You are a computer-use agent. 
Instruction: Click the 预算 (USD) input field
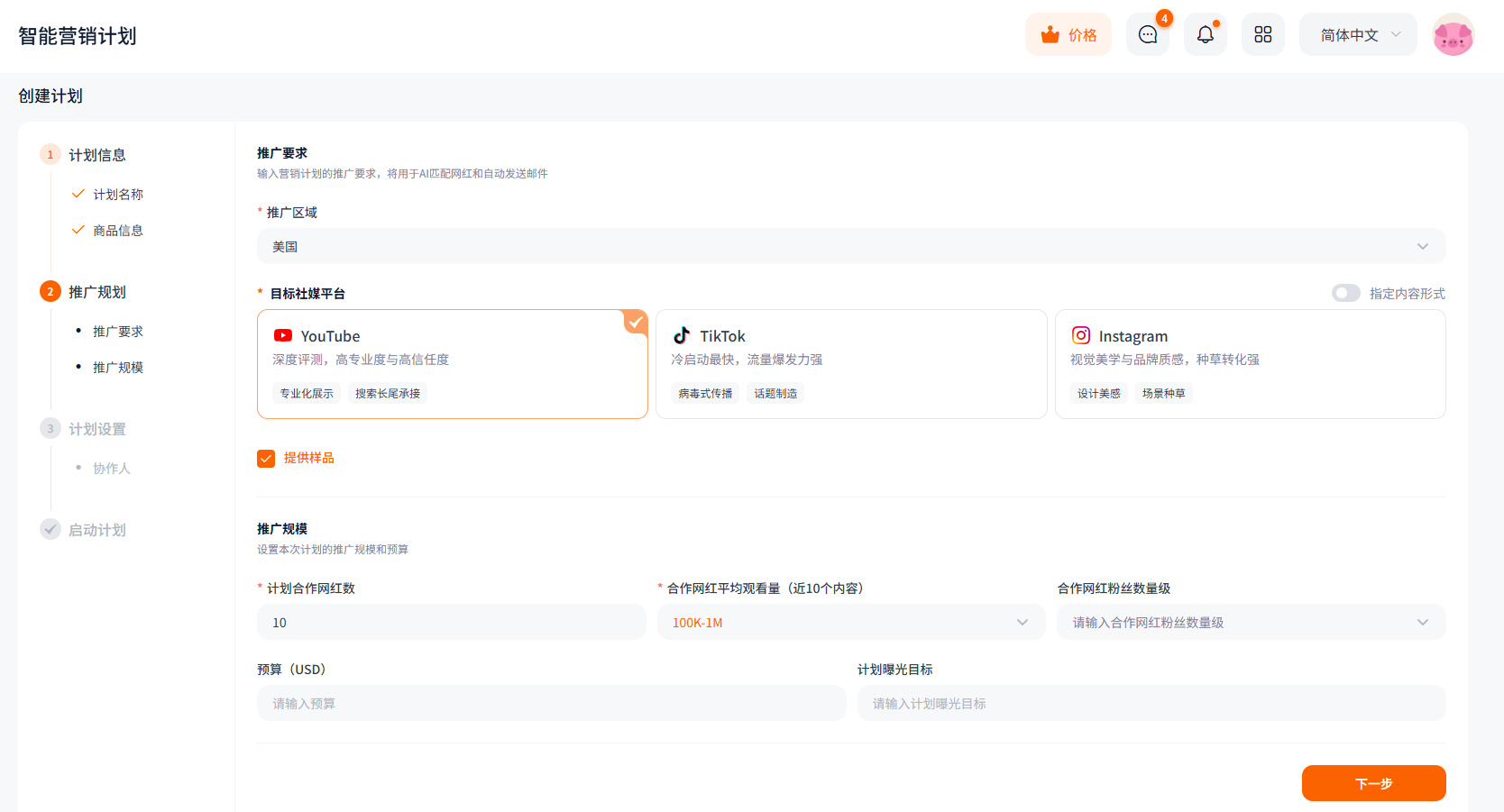(551, 704)
